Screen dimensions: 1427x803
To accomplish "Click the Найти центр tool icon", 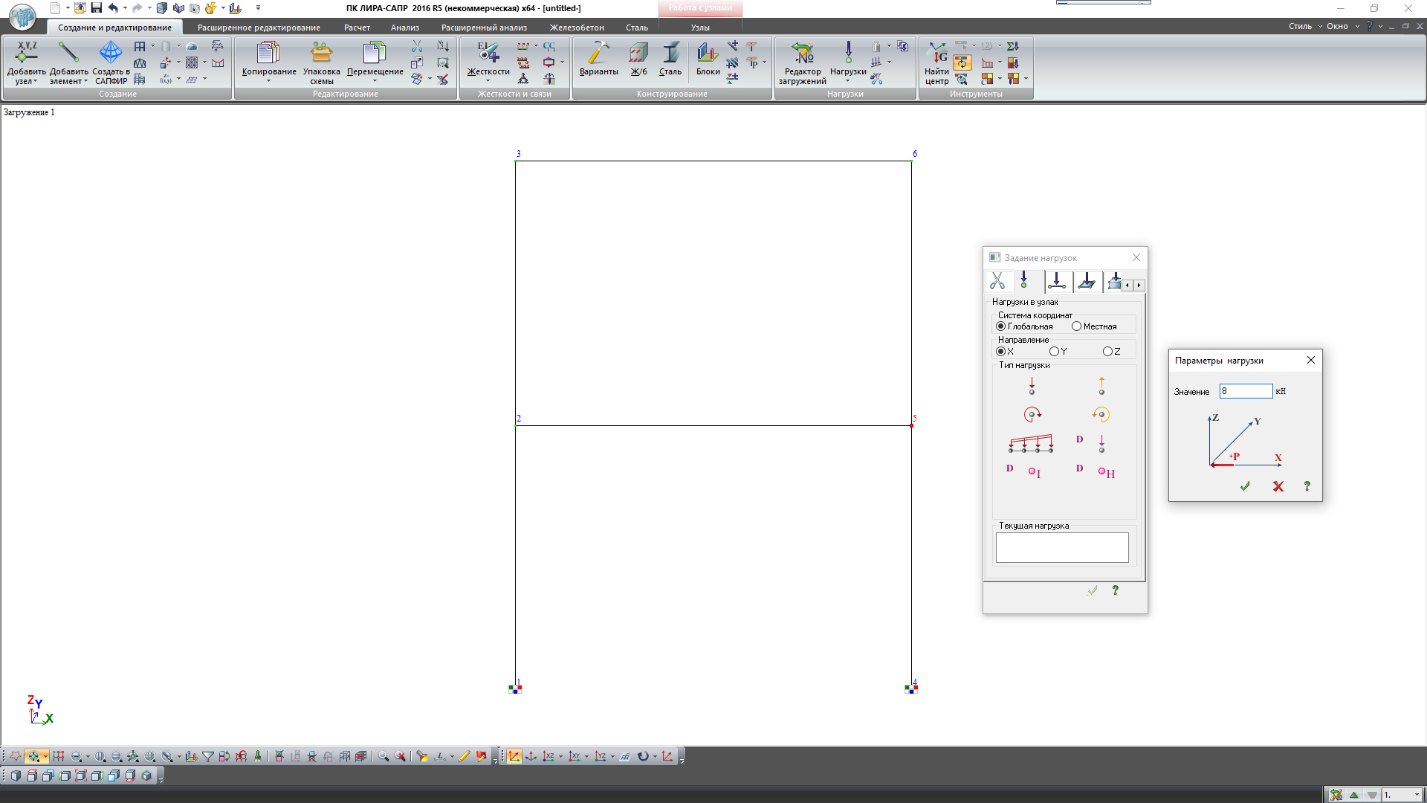I will 937,52.
